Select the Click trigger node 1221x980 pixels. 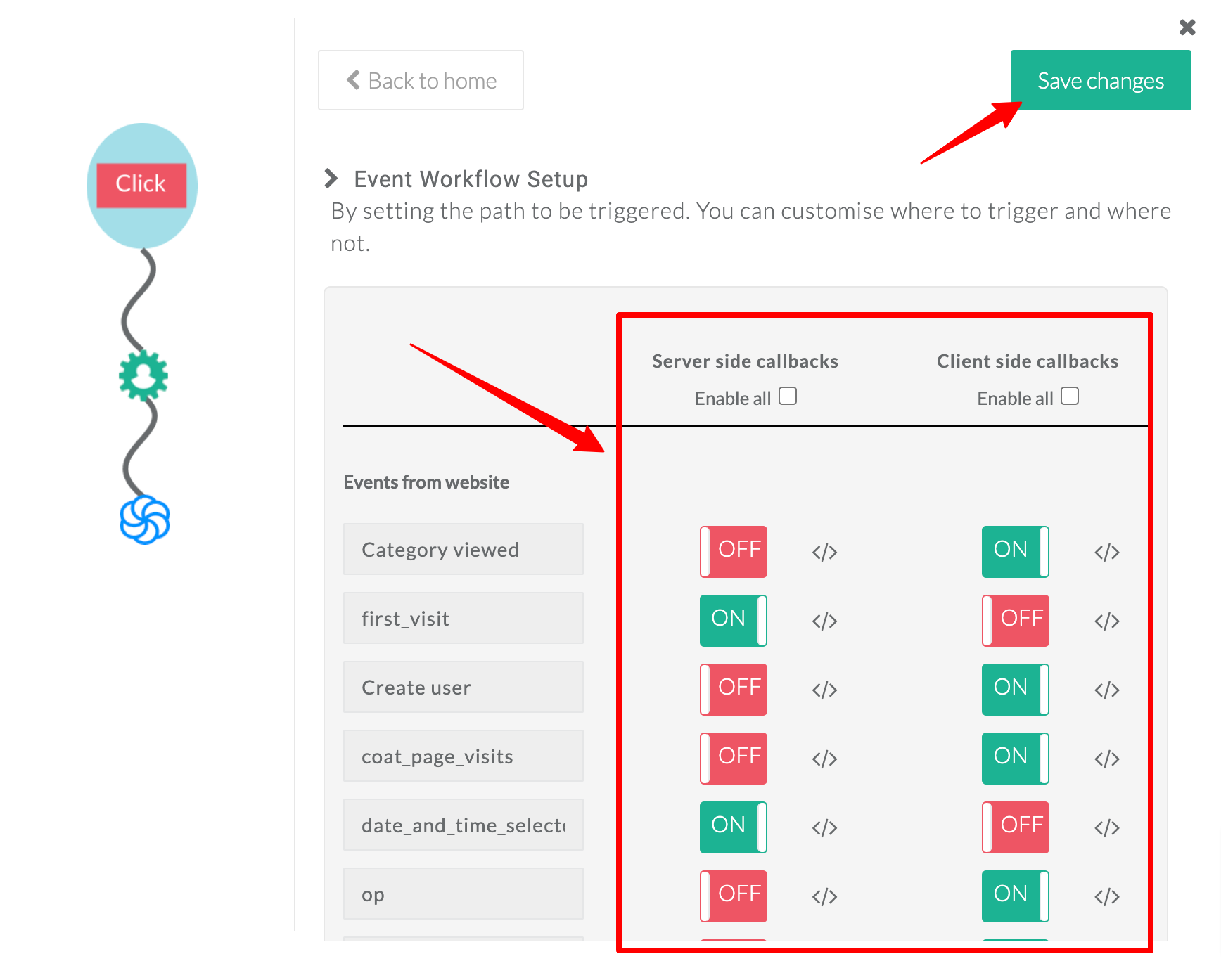141,185
